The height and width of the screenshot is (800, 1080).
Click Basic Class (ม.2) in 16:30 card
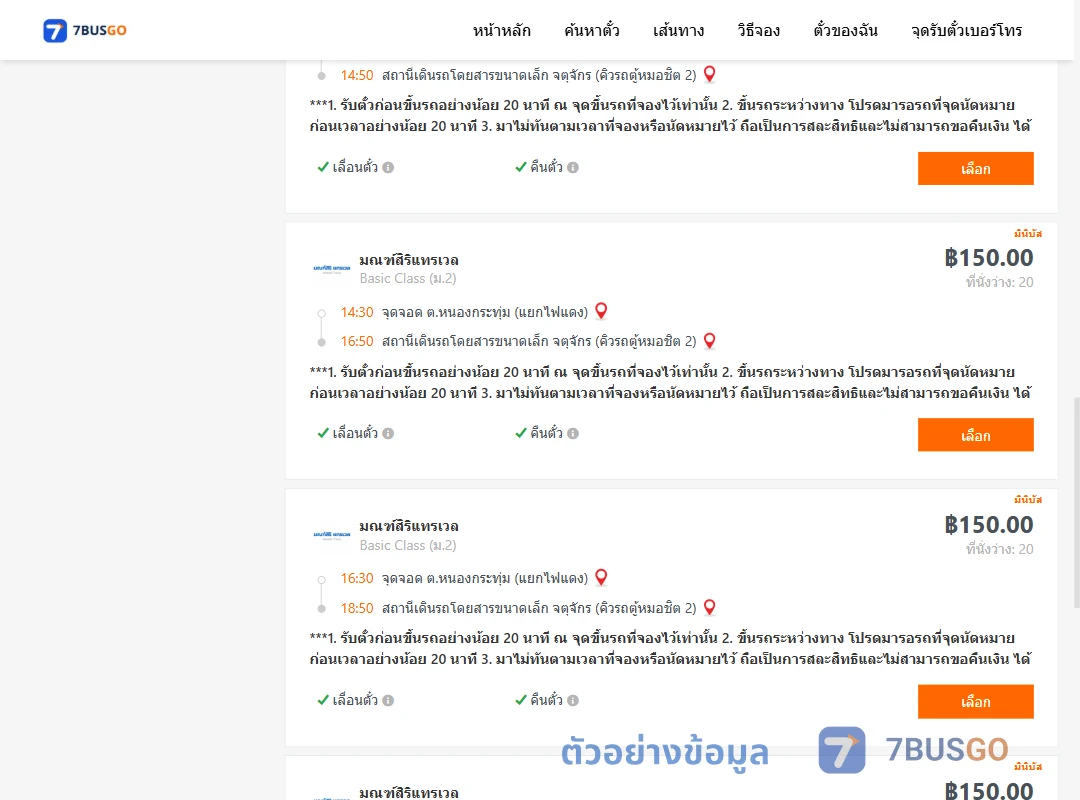[x=408, y=545]
